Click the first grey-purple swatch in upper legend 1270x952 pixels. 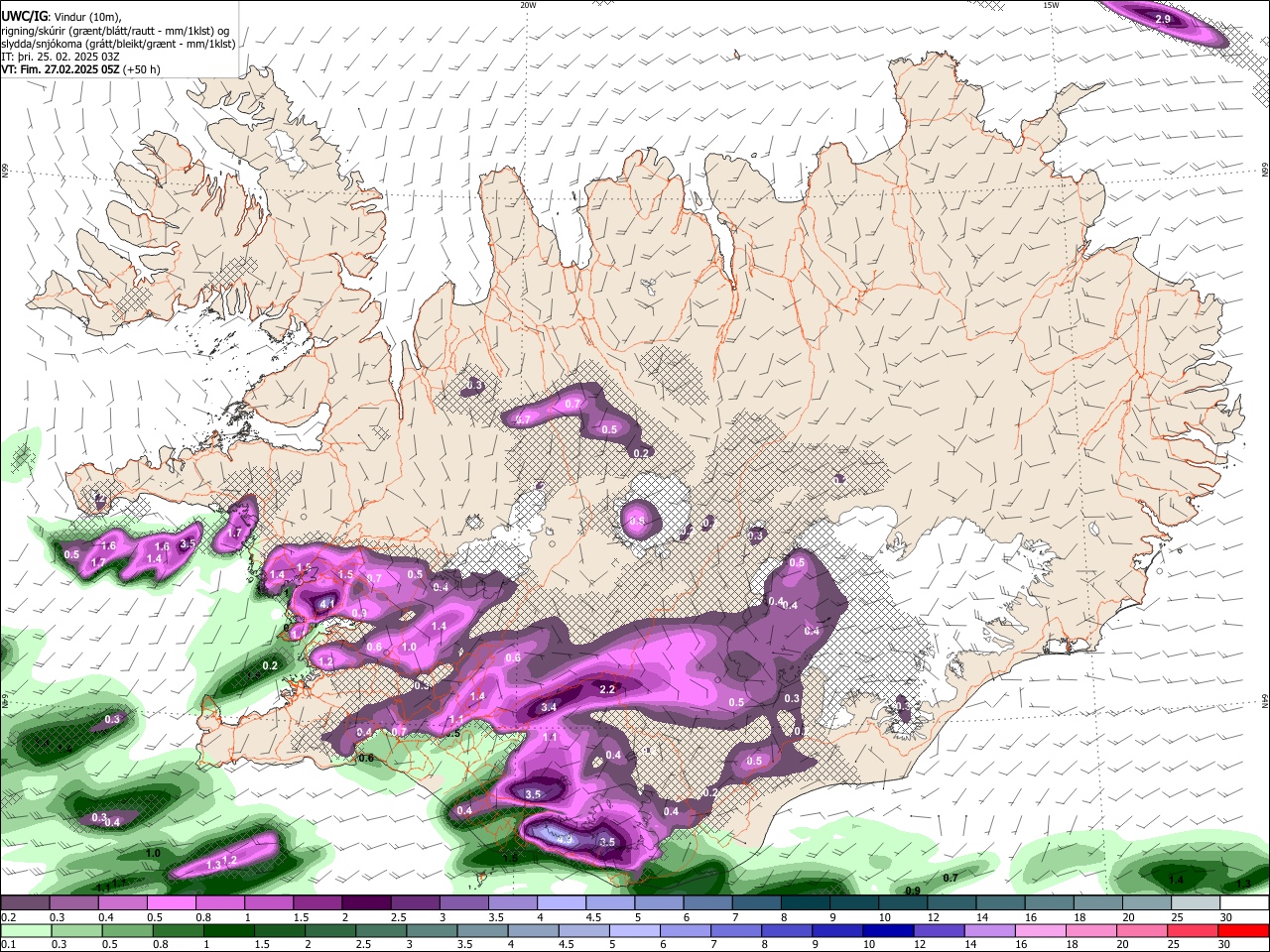(x=25, y=903)
